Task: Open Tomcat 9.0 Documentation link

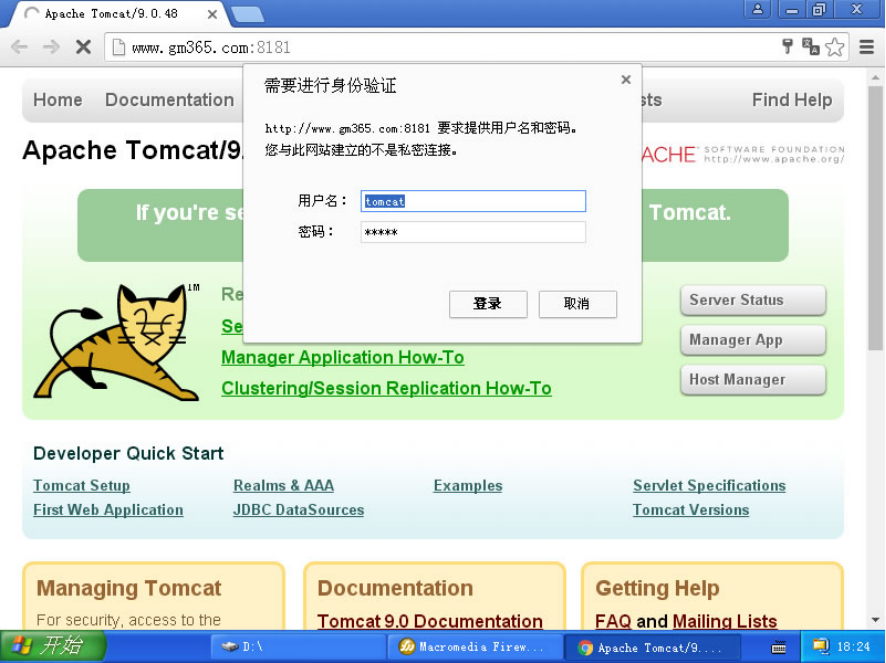Action: coord(430,621)
